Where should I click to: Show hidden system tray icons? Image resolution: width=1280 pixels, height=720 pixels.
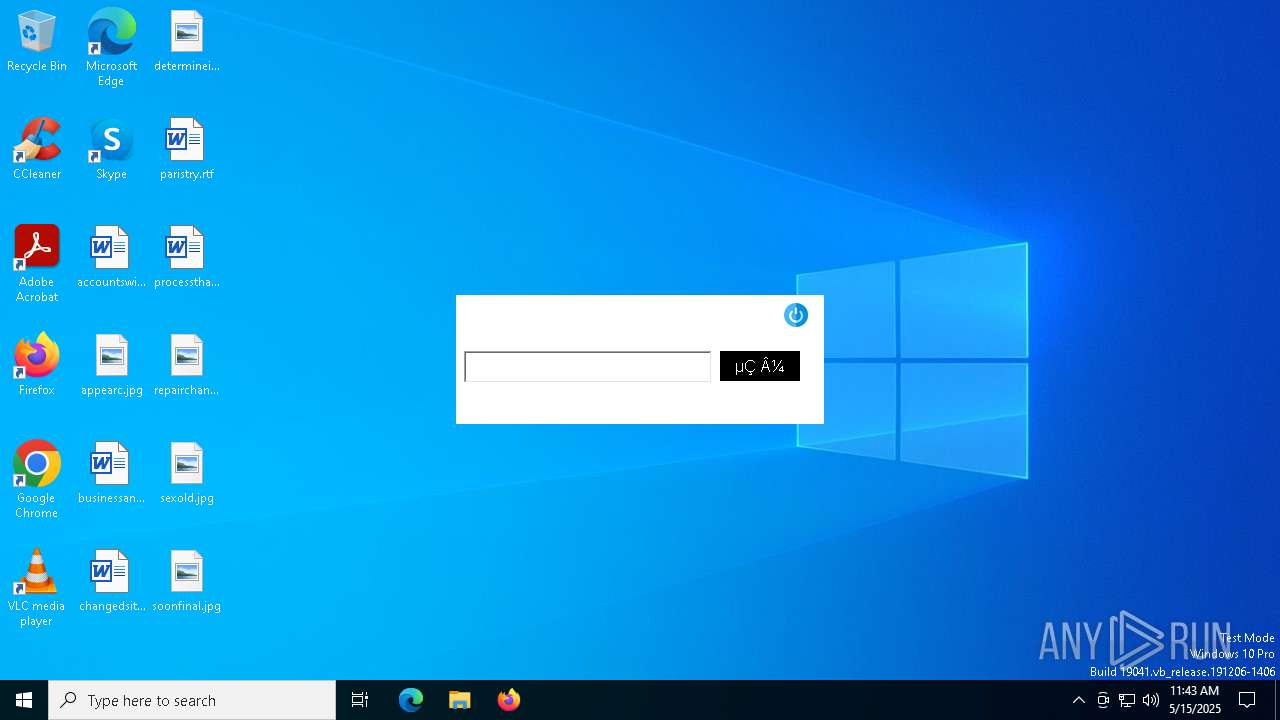coord(1079,700)
